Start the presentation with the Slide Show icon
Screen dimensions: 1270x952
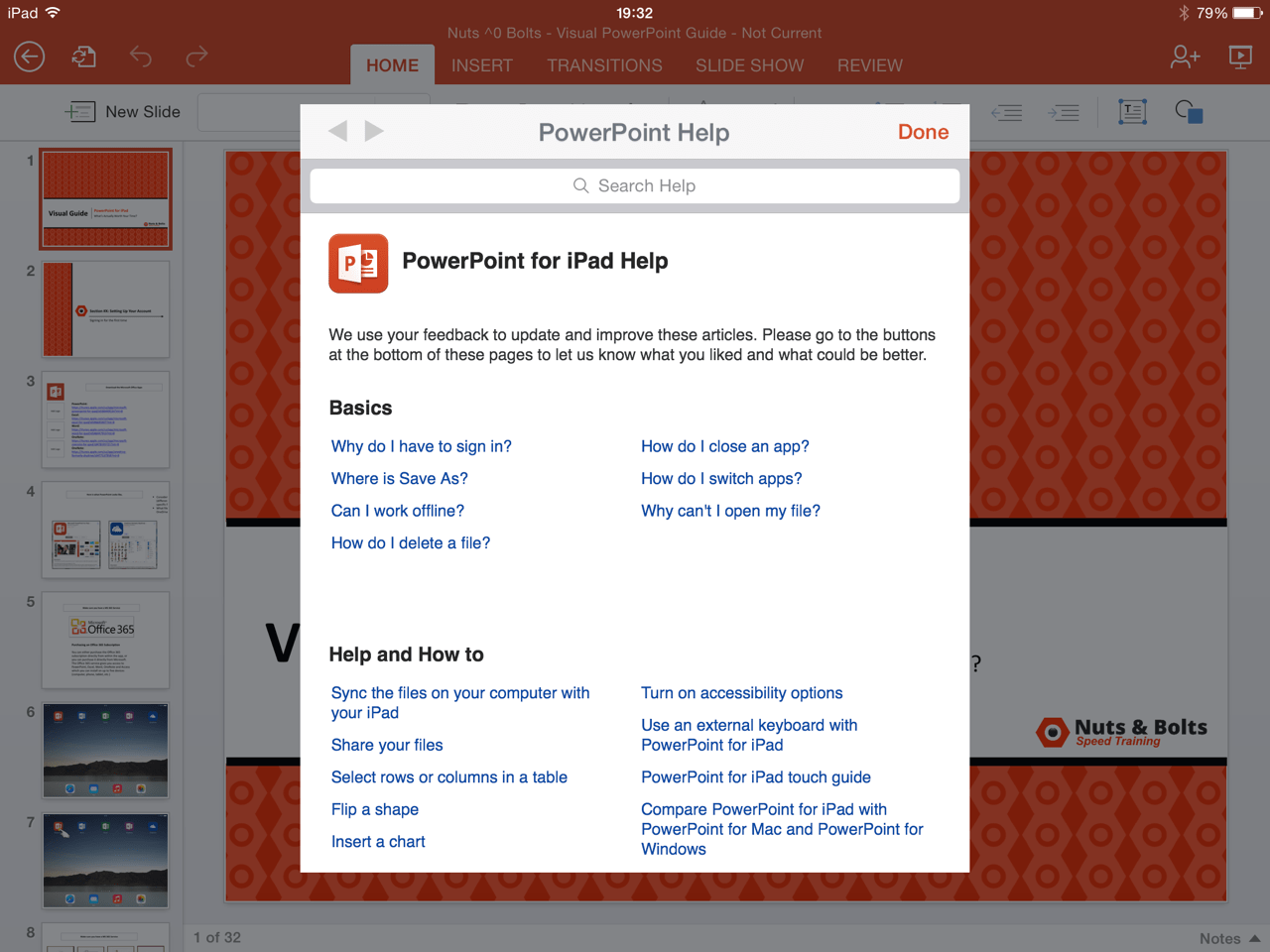point(1239,58)
